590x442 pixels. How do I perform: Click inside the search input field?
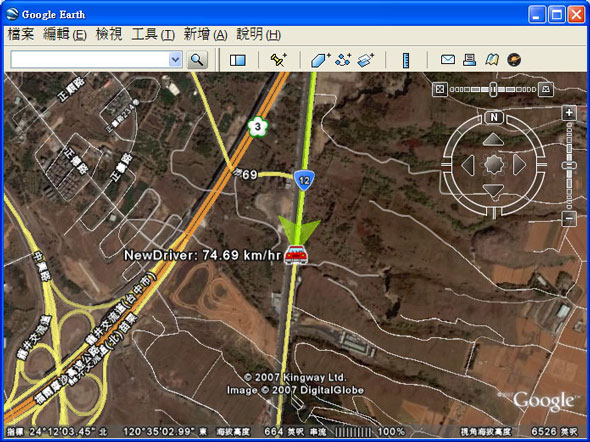[90, 59]
